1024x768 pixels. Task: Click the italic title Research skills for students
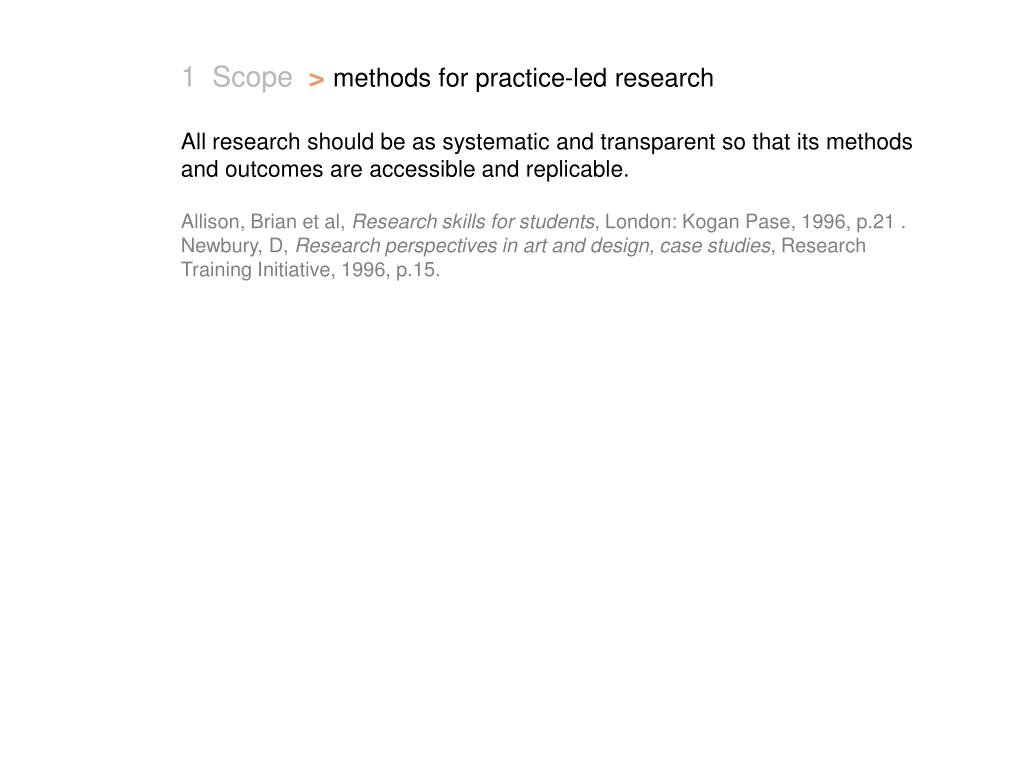473,221
